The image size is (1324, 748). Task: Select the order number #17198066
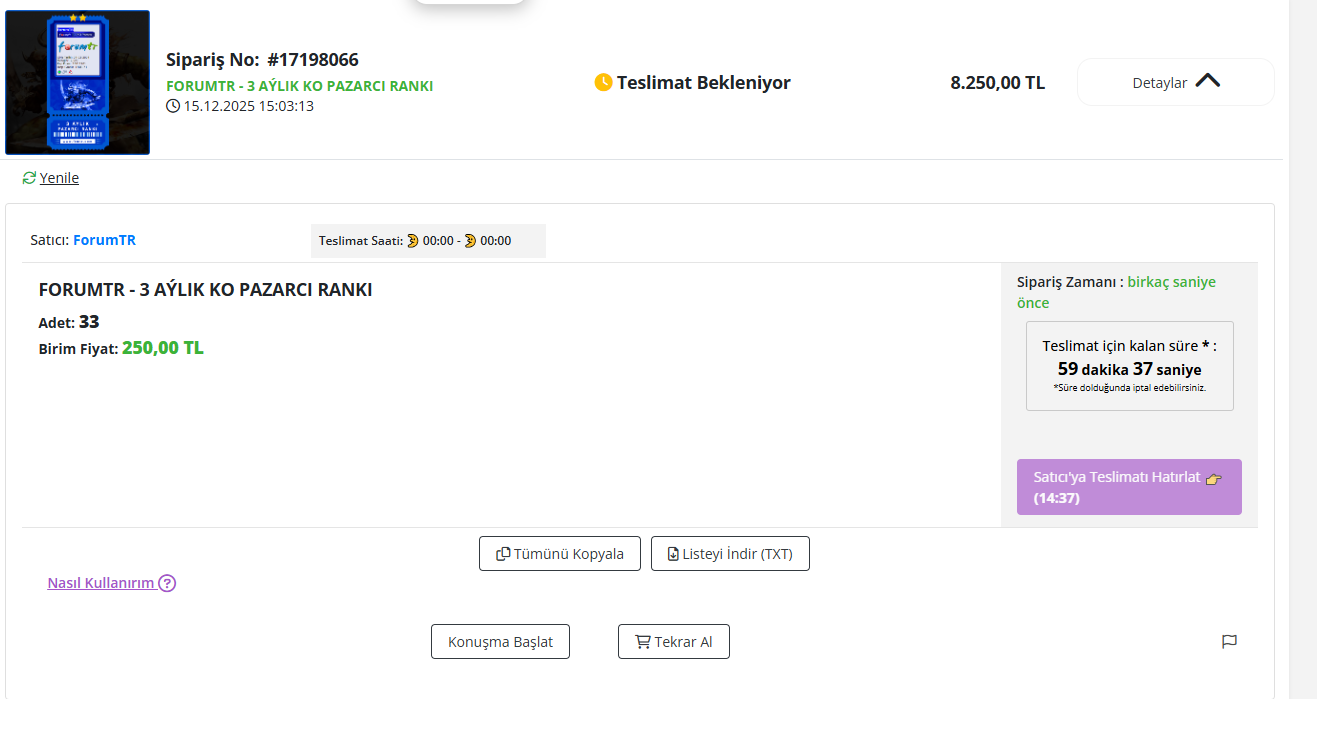313,60
